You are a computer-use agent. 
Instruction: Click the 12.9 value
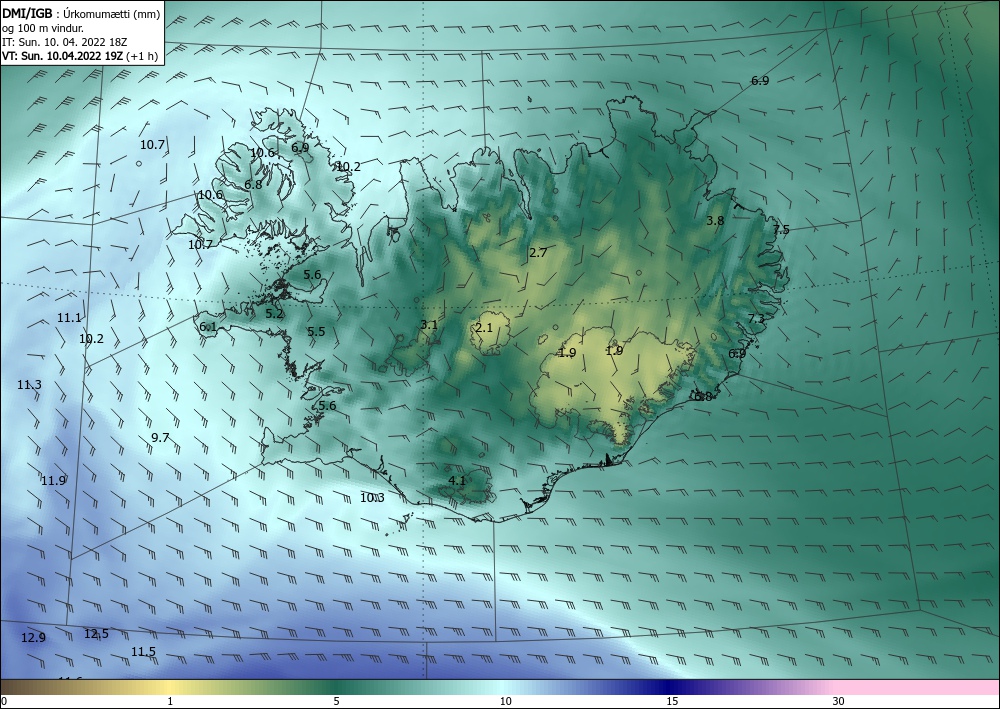[x=33, y=638]
